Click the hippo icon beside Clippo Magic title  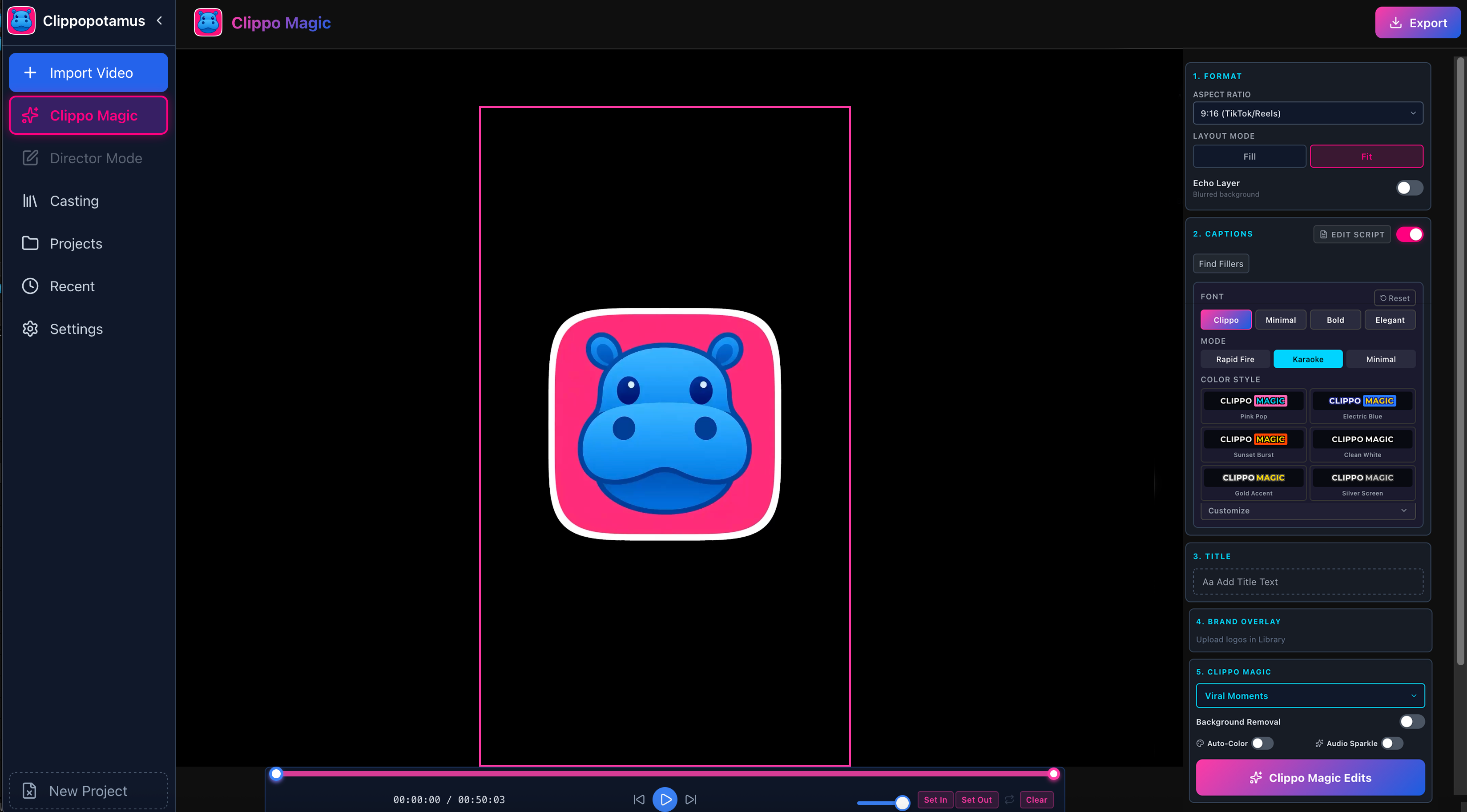pos(208,23)
